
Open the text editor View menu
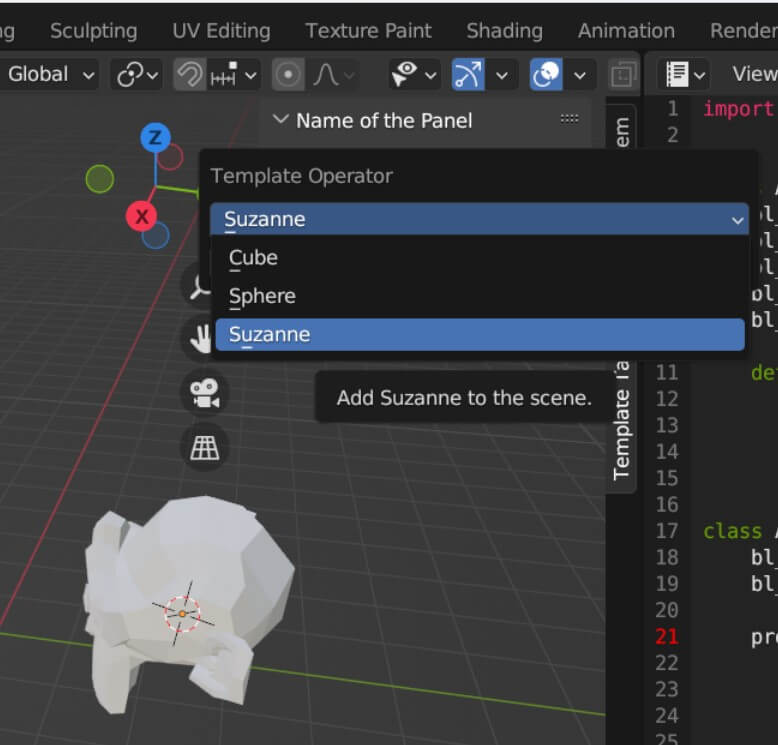click(x=754, y=74)
